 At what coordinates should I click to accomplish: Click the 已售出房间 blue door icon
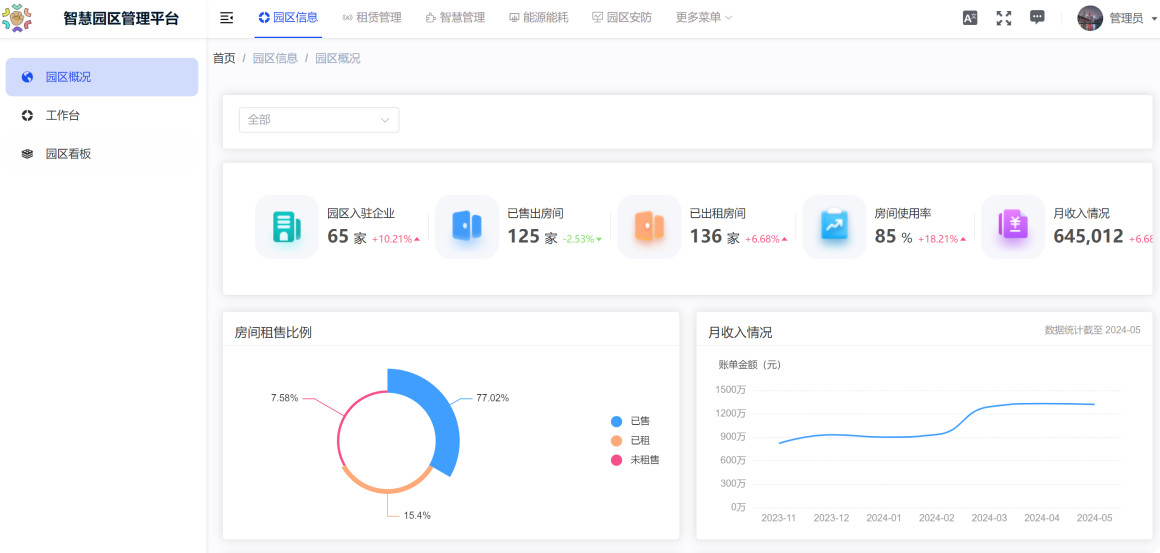coord(467,226)
